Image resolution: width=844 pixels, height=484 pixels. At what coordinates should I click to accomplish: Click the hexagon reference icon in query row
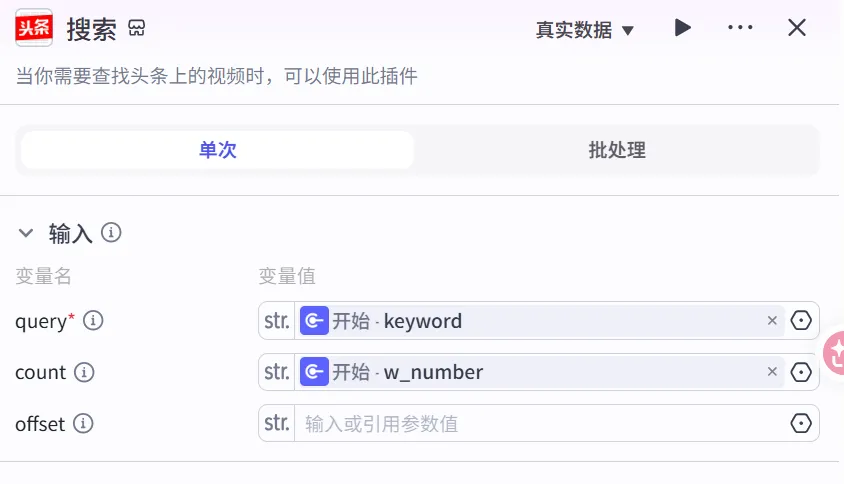tap(801, 321)
